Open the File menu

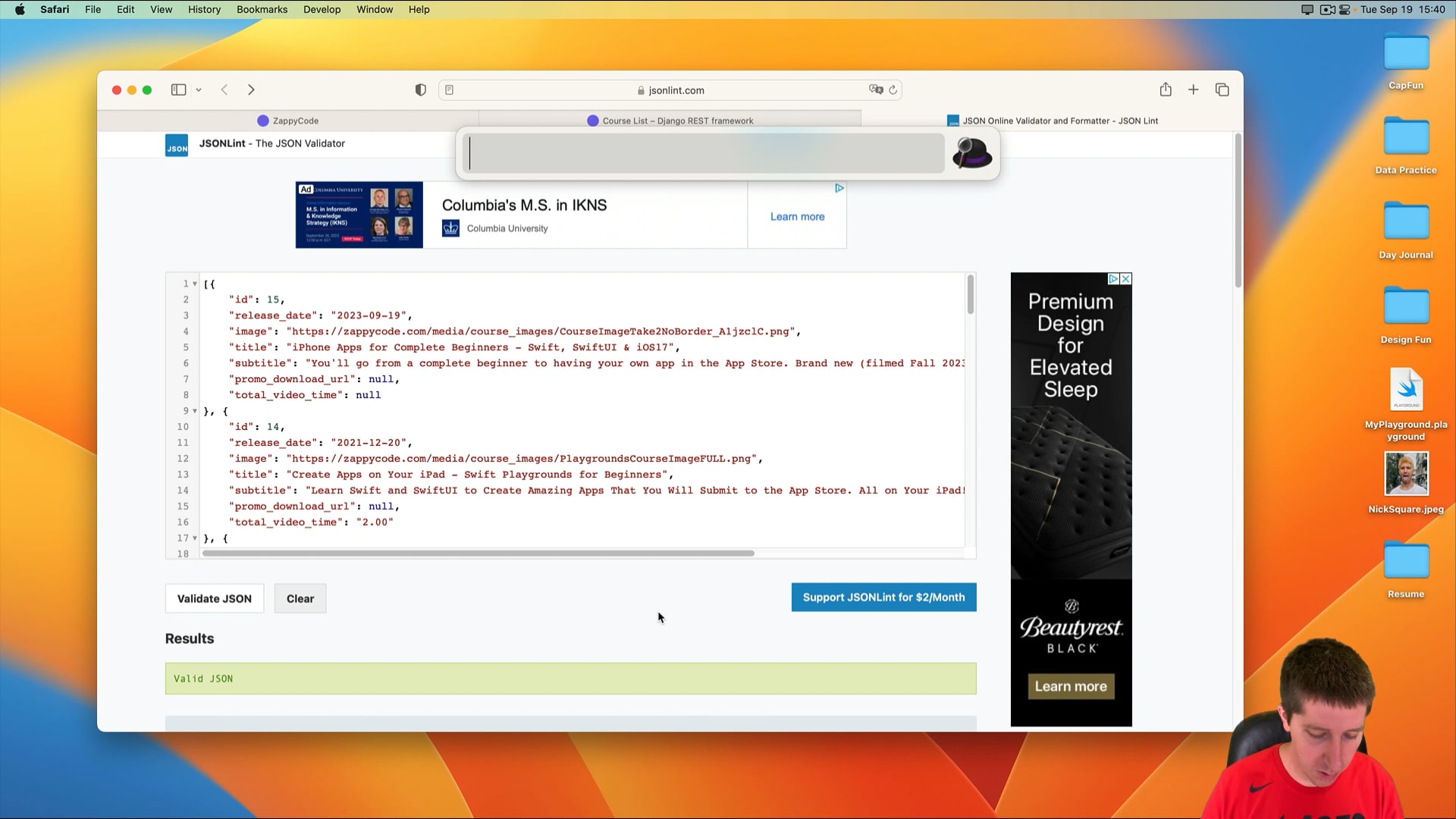click(x=93, y=9)
